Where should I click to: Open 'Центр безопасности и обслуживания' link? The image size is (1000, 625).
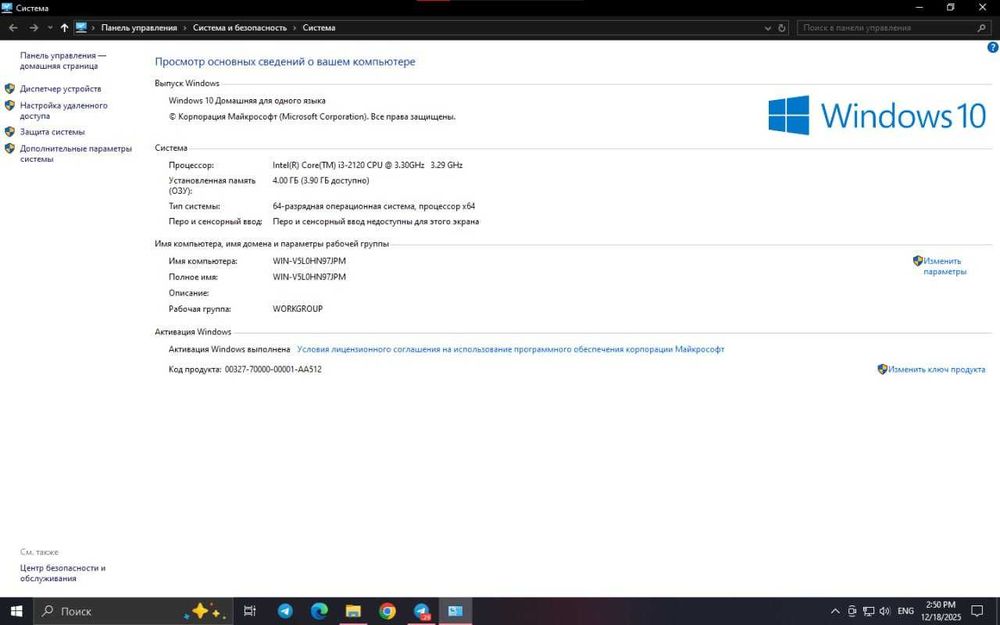pyautogui.click(x=62, y=573)
